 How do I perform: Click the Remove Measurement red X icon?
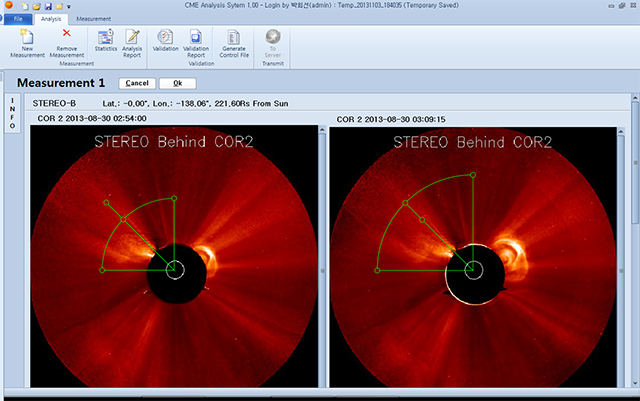[x=67, y=33]
